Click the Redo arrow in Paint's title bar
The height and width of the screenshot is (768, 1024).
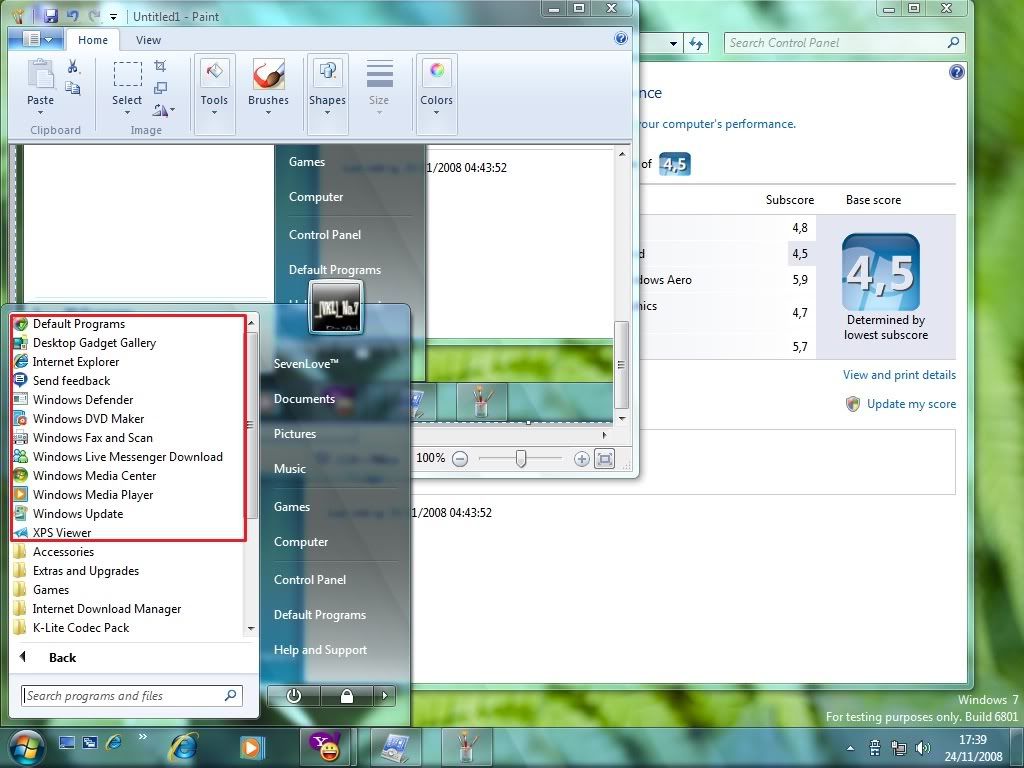point(94,16)
